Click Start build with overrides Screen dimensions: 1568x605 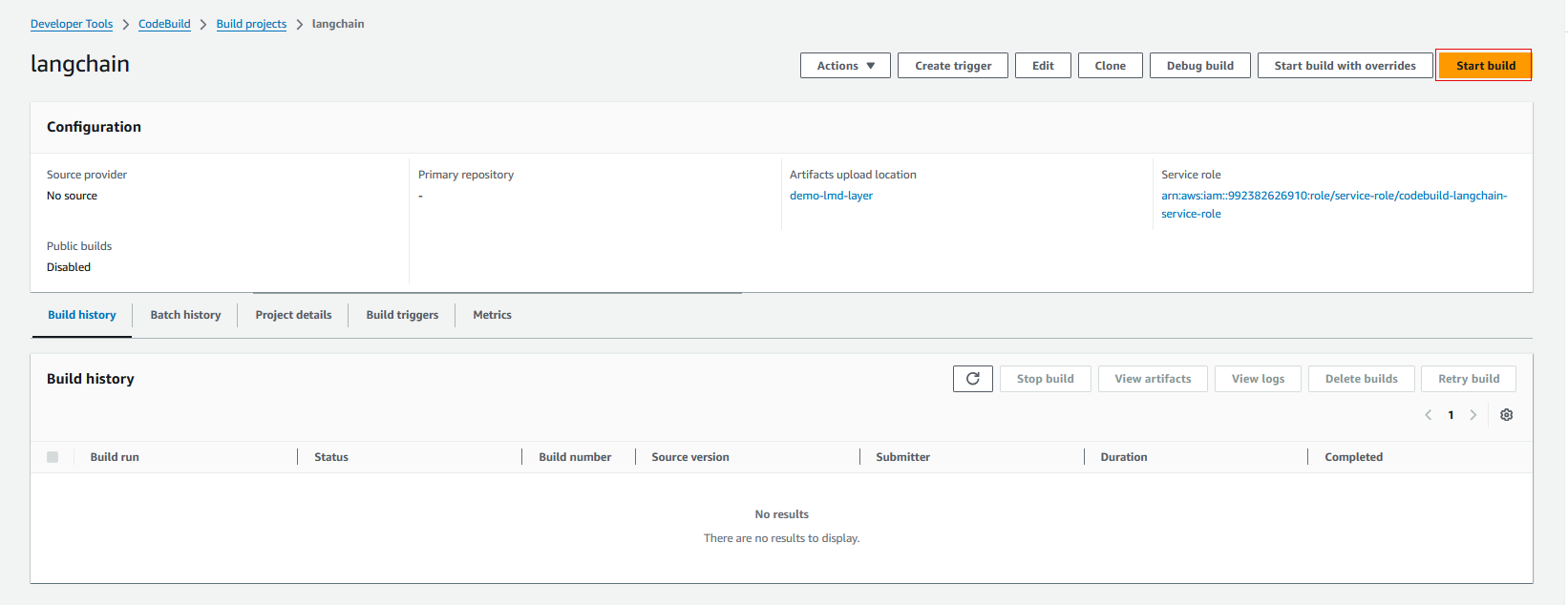click(1345, 66)
